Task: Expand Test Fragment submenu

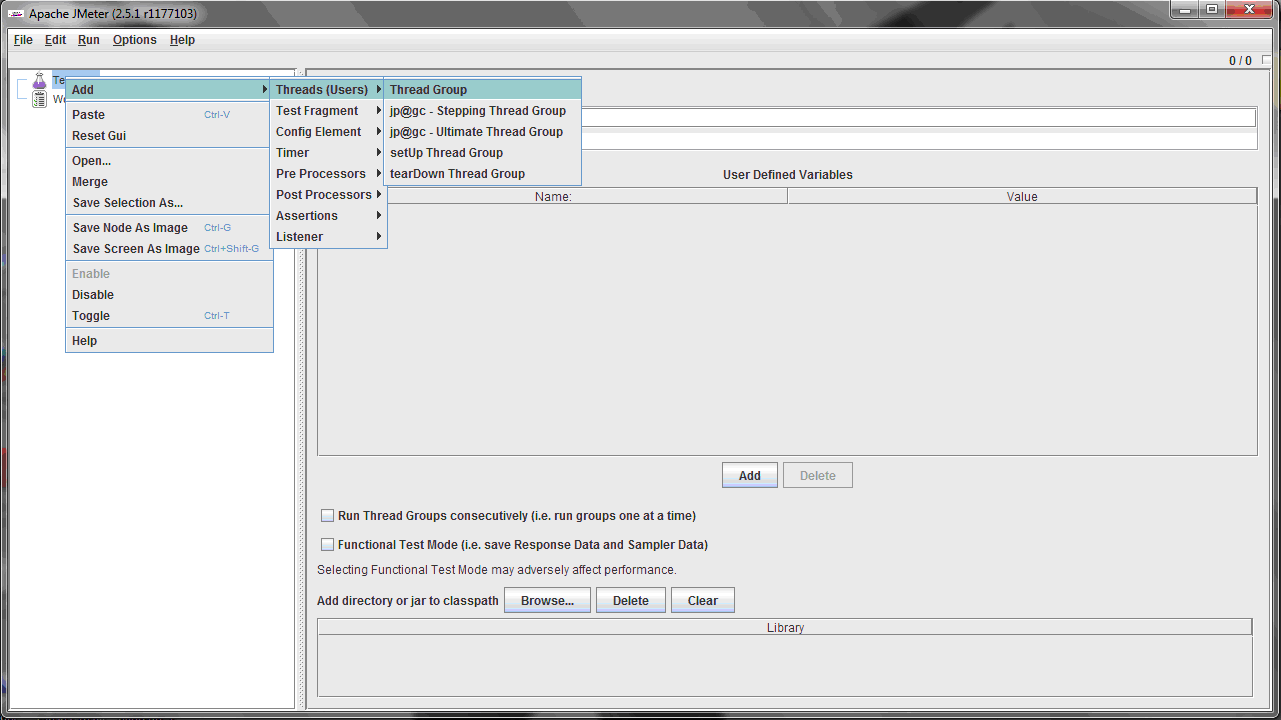Action: point(328,111)
